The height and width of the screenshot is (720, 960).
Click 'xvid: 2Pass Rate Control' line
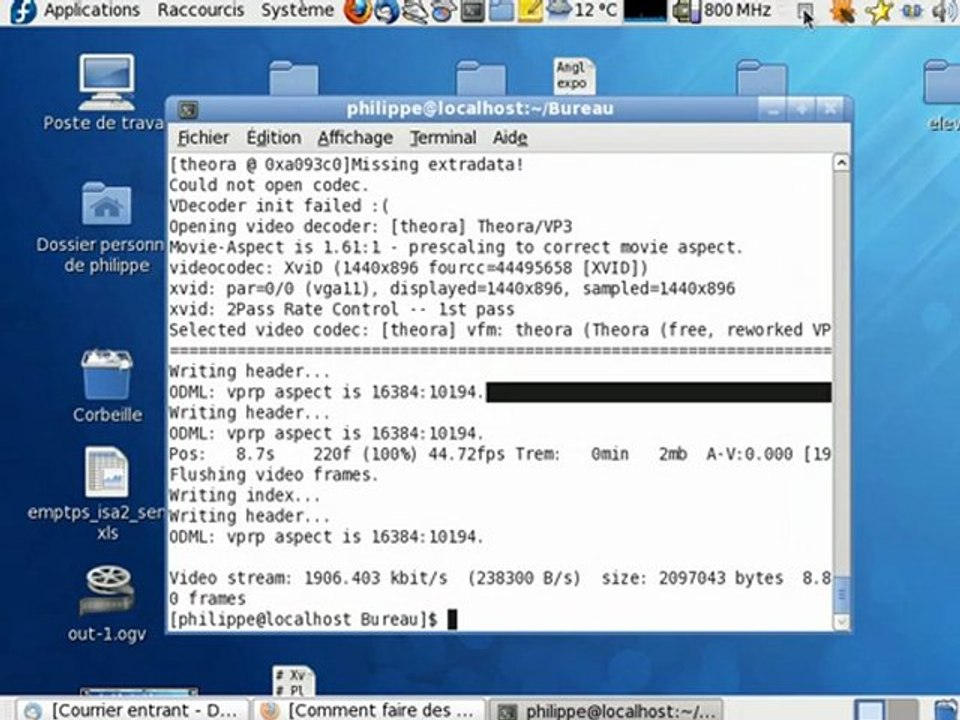(342, 309)
